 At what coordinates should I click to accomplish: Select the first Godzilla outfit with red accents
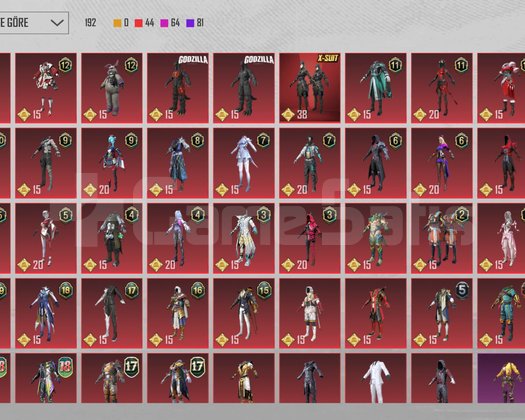[x=178, y=88]
